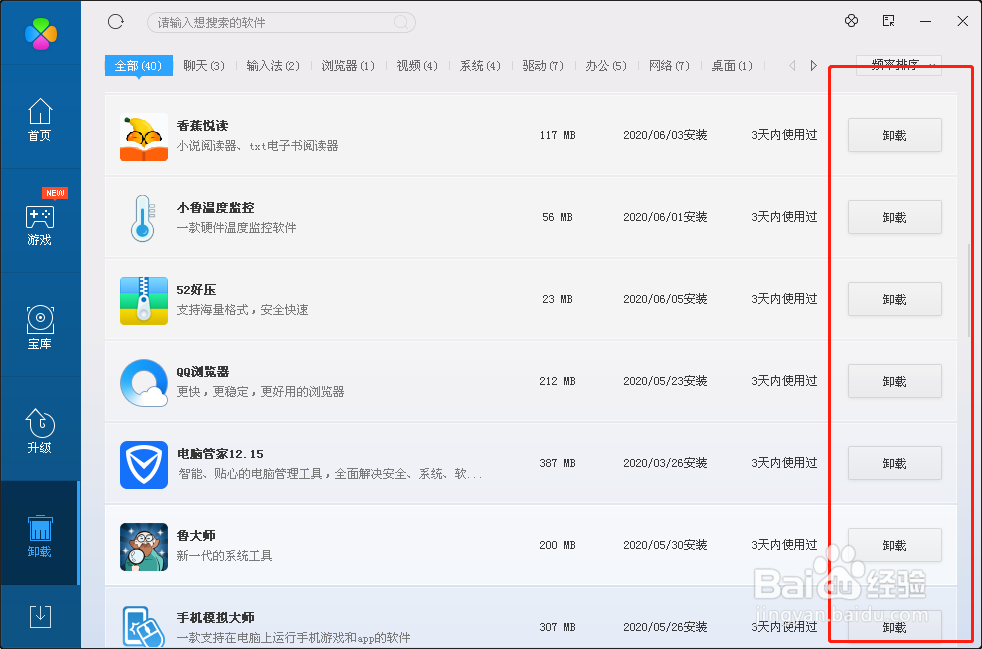Click the 2020/03/26安装 date text

[x=665, y=464]
